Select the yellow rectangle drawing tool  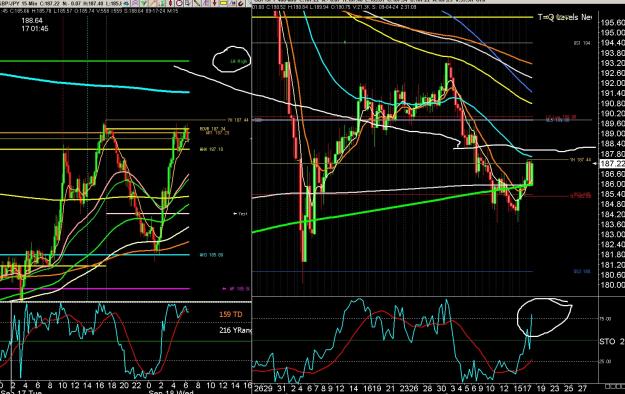coord(223,3)
